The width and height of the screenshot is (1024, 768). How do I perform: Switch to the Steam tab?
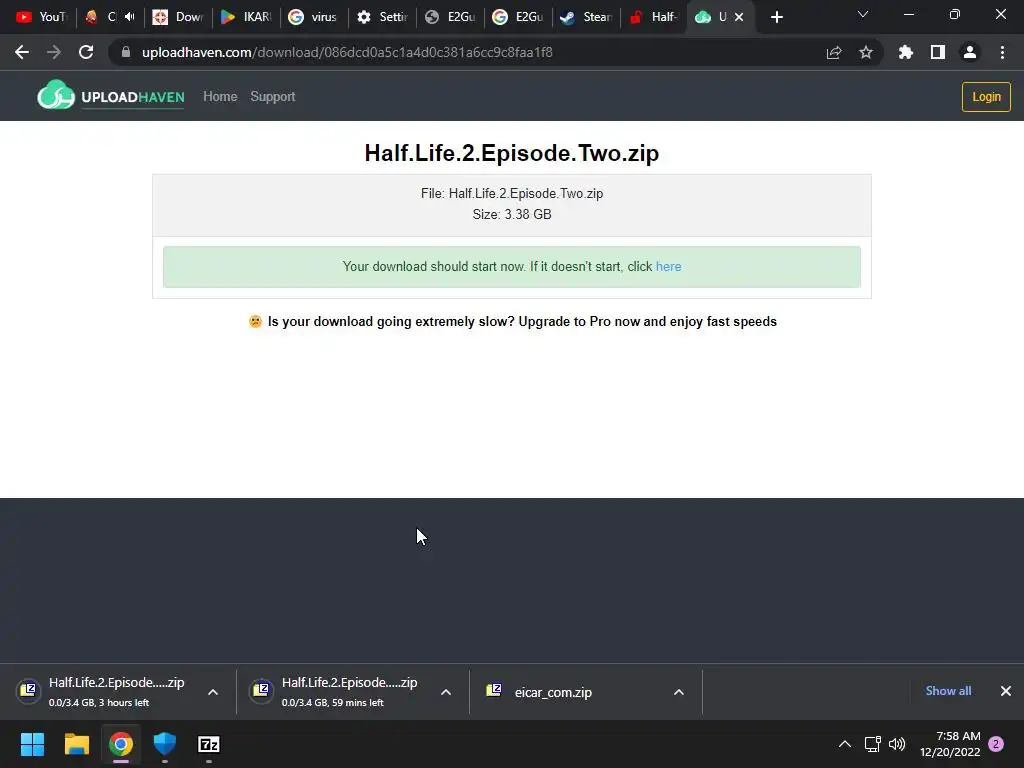click(x=586, y=17)
